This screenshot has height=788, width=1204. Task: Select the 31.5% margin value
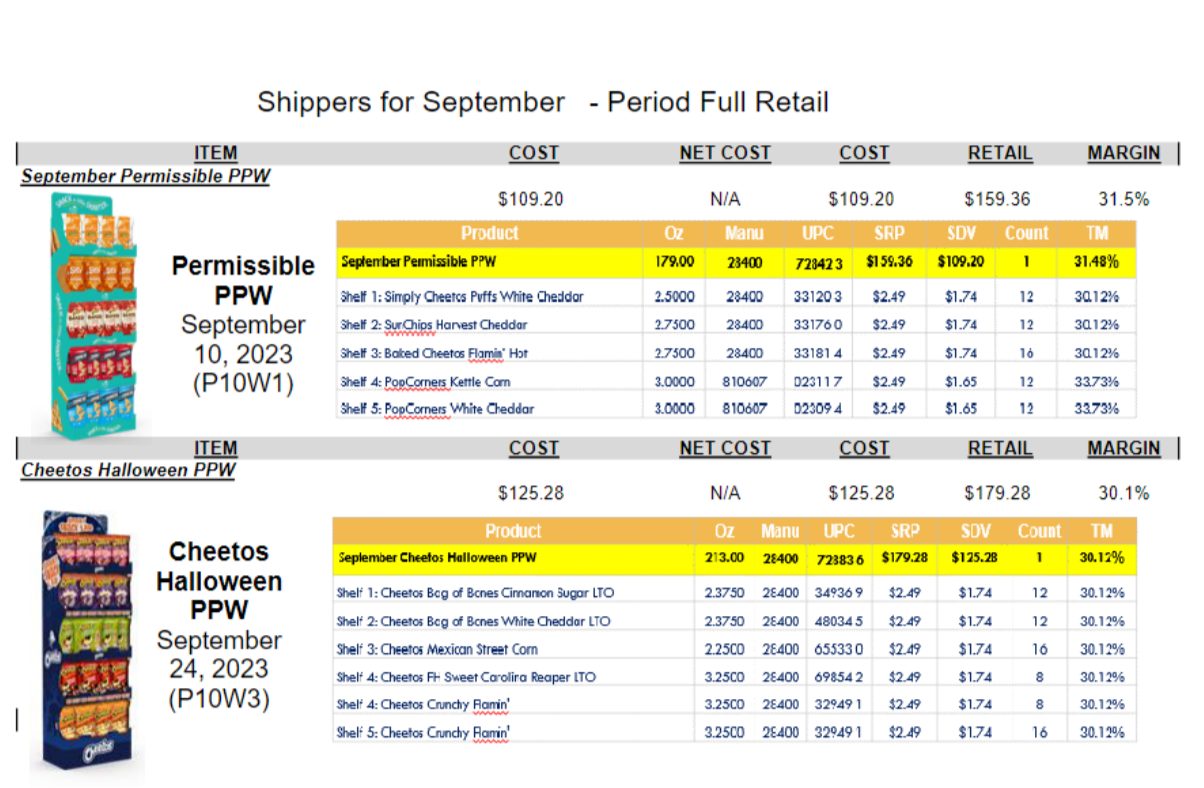1124,199
